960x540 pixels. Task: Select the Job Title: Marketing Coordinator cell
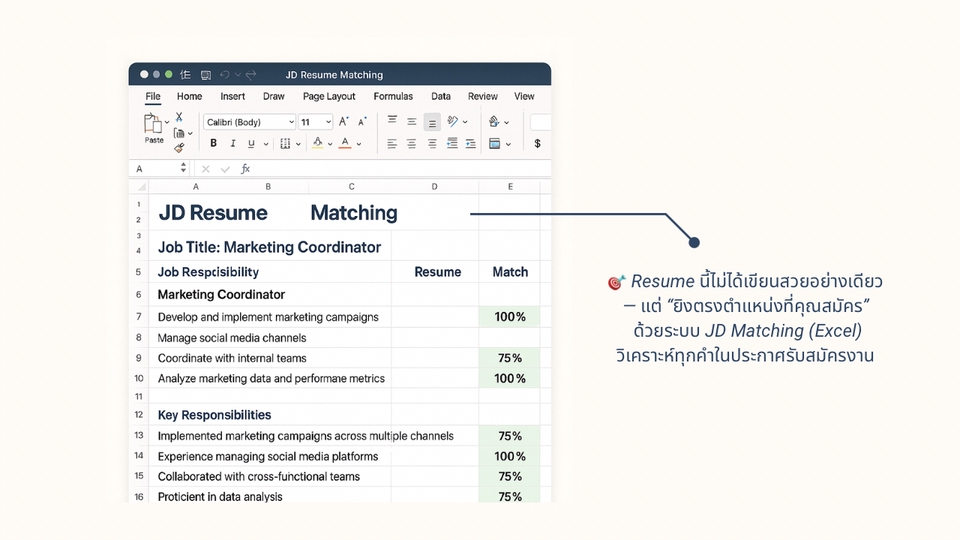pyautogui.click(x=269, y=247)
